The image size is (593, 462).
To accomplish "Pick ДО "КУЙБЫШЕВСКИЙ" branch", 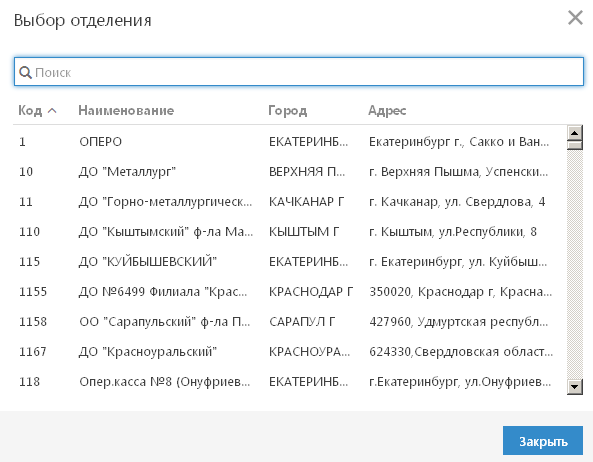I will [290, 262].
